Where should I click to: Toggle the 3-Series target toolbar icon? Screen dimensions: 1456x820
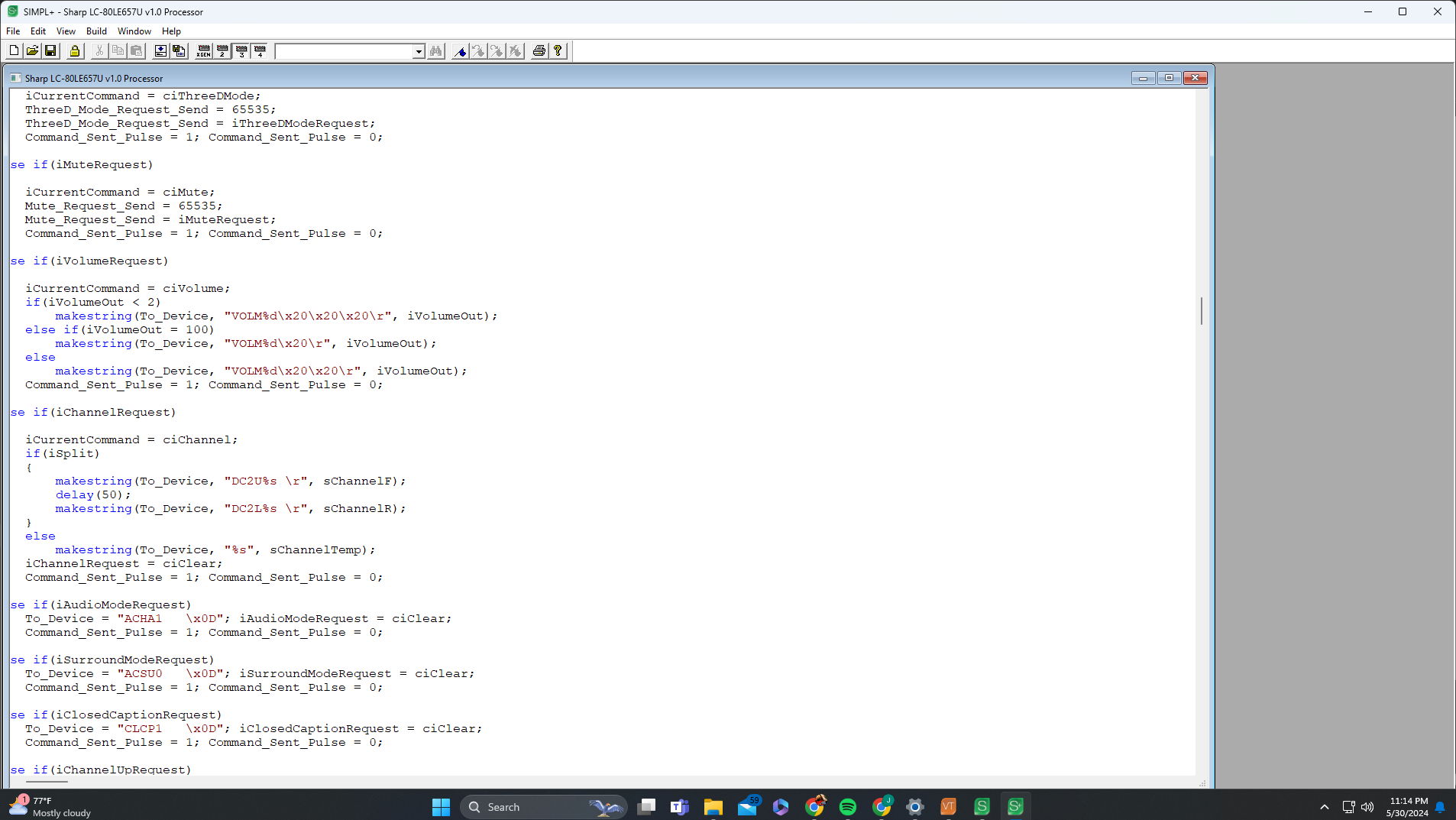(x=241, y=51)
